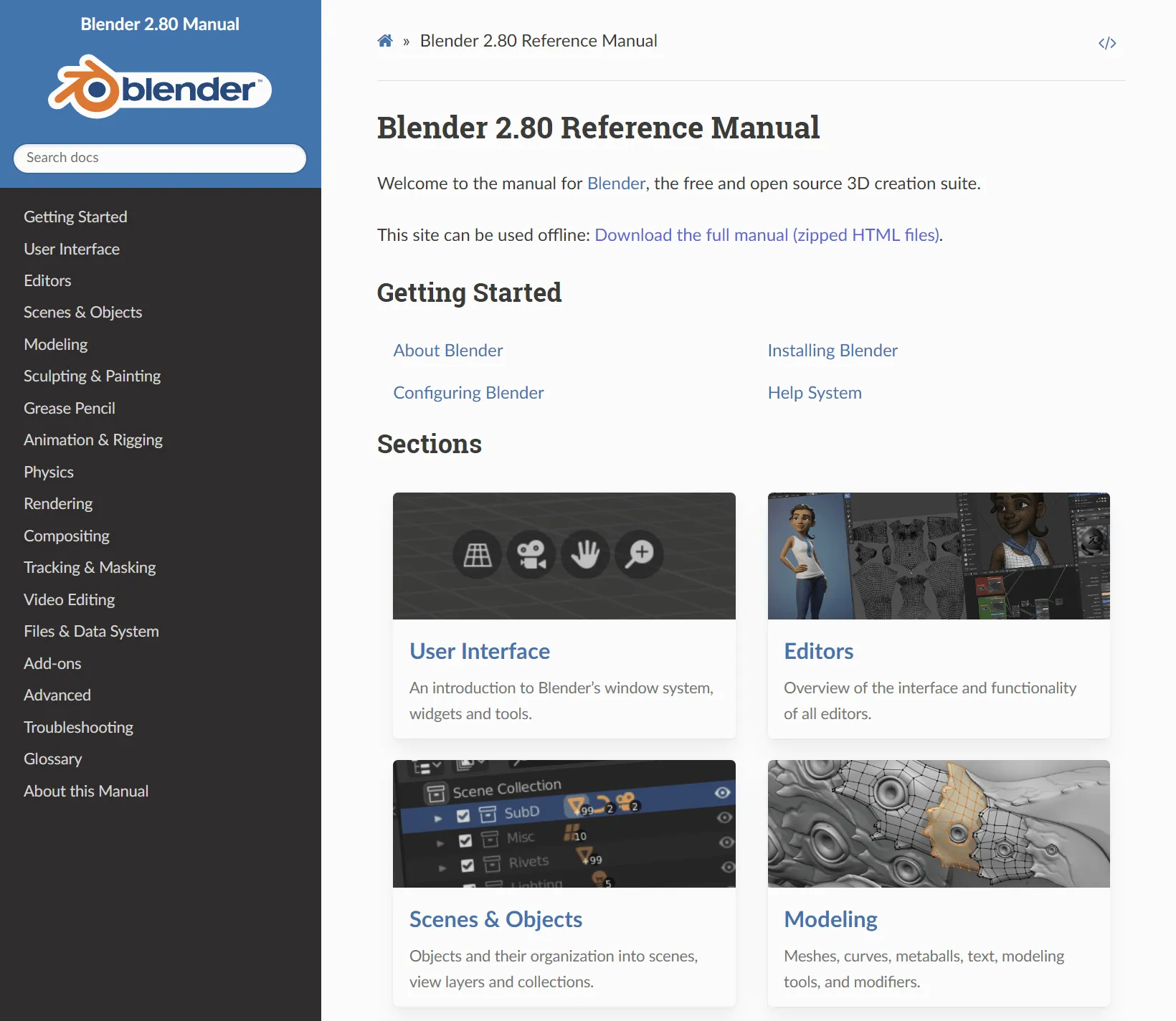Open the Modeling section thumbnail image

(x=938, y=823)
